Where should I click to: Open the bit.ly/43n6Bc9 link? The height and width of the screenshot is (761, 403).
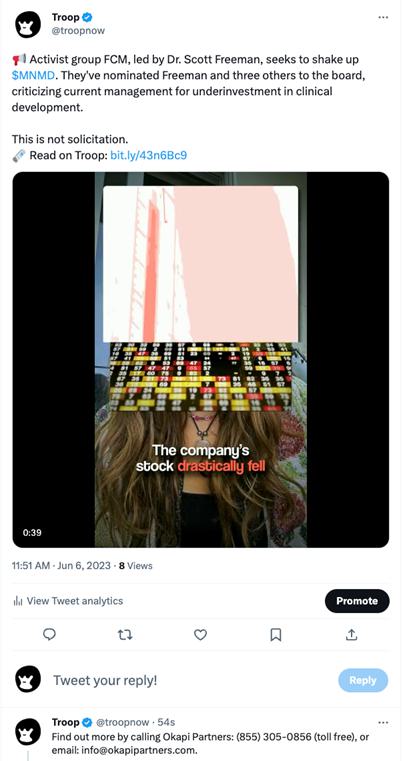click(x=149, y=155)
